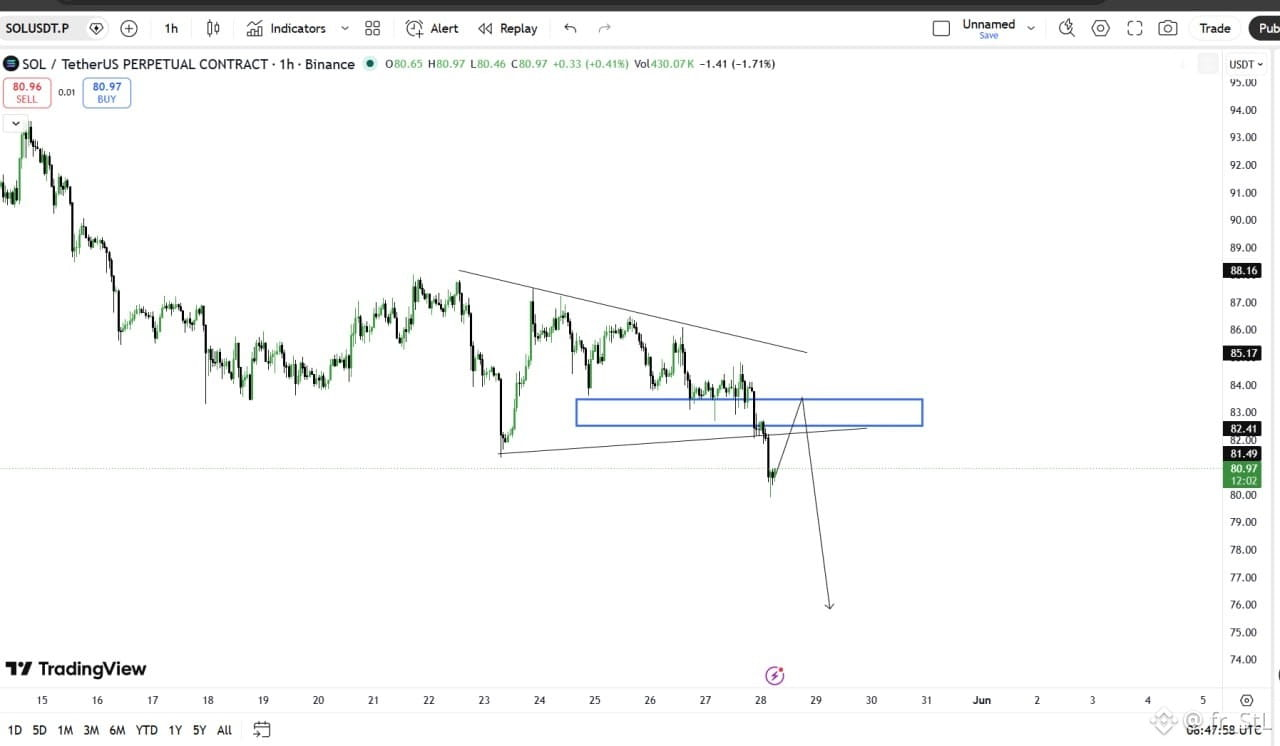Viewport: 1280px width, 746px height.
Task: Select the 1M date range
Action: pyautogui.click(x=65, y=730)
